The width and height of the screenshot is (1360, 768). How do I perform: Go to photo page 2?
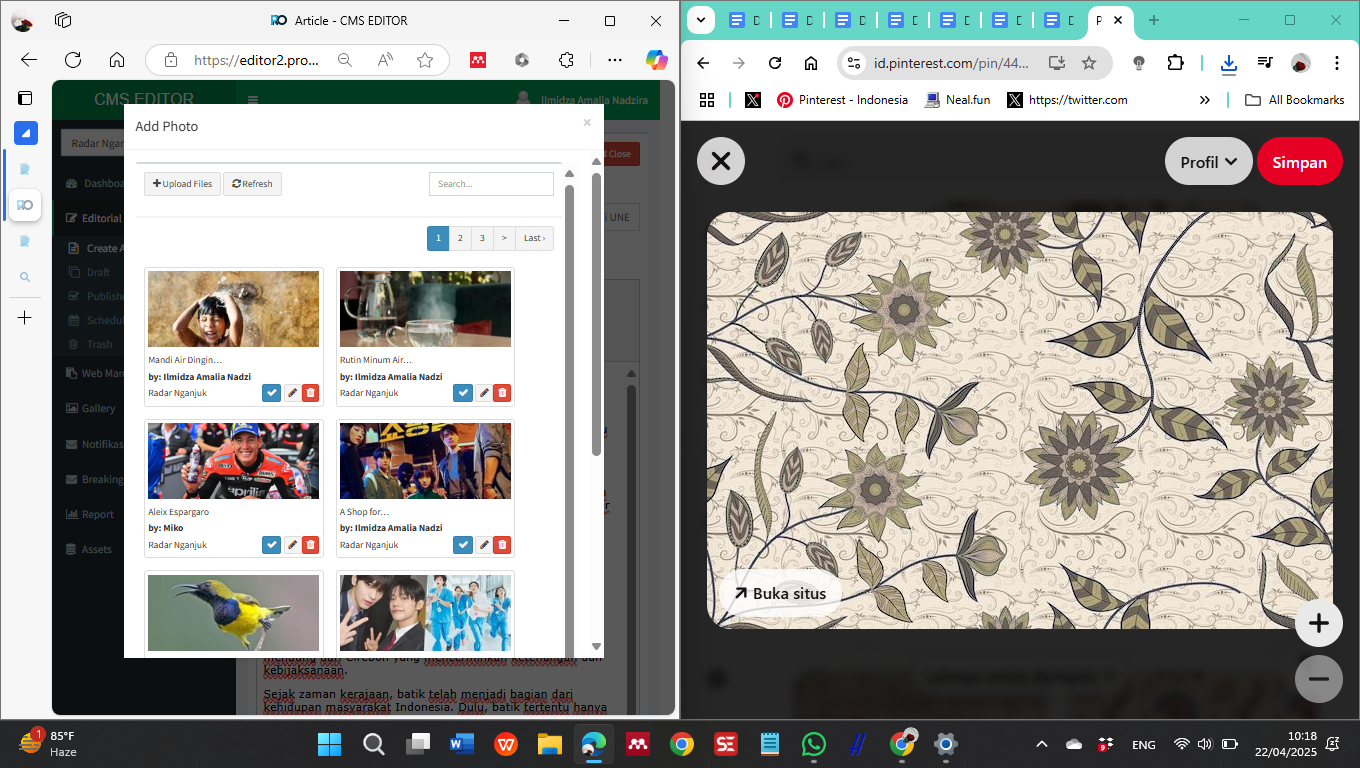(x=460, y=238)
